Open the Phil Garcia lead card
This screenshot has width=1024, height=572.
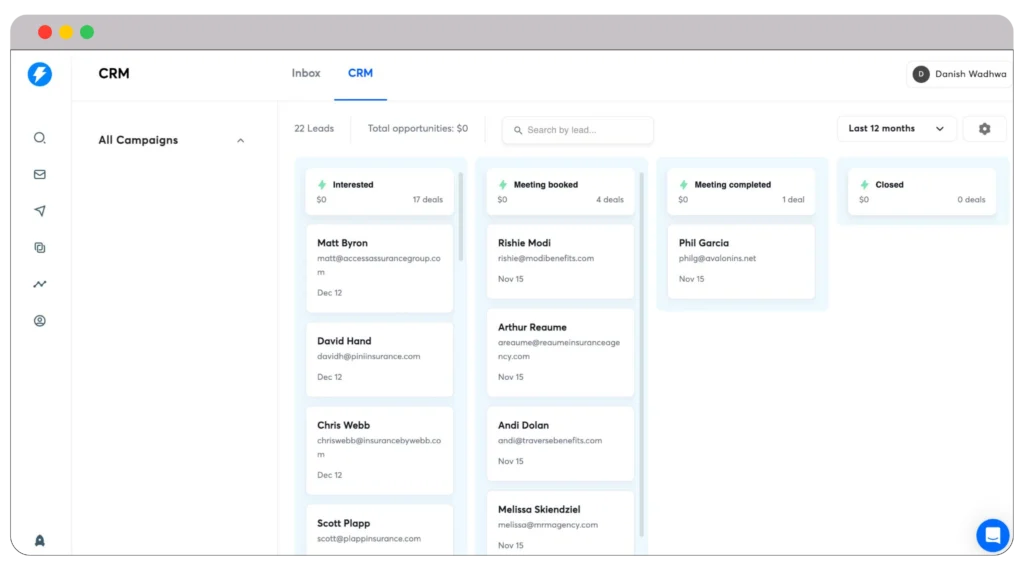click(740, 260)
